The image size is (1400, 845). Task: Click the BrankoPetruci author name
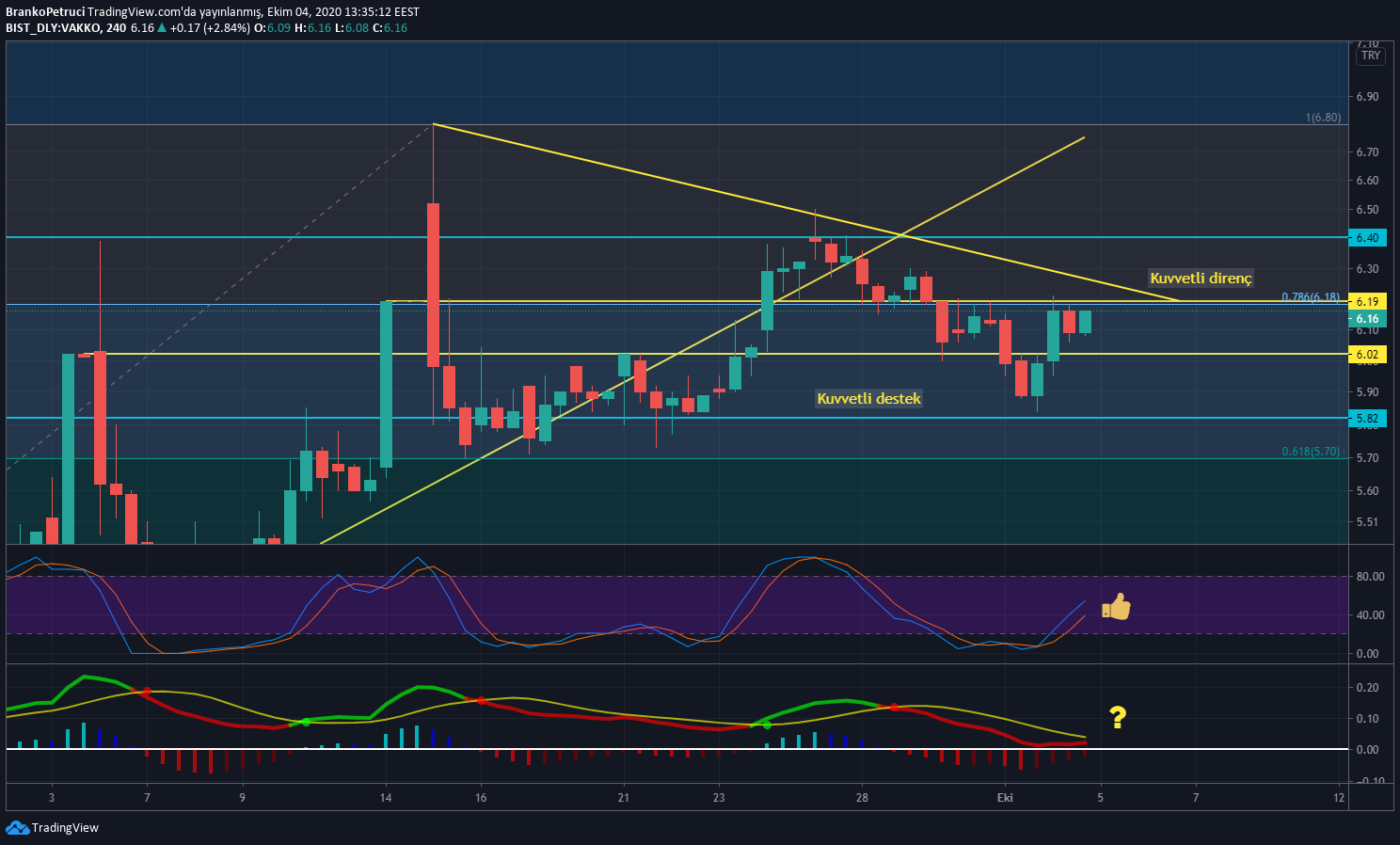(x=45, y=12)
